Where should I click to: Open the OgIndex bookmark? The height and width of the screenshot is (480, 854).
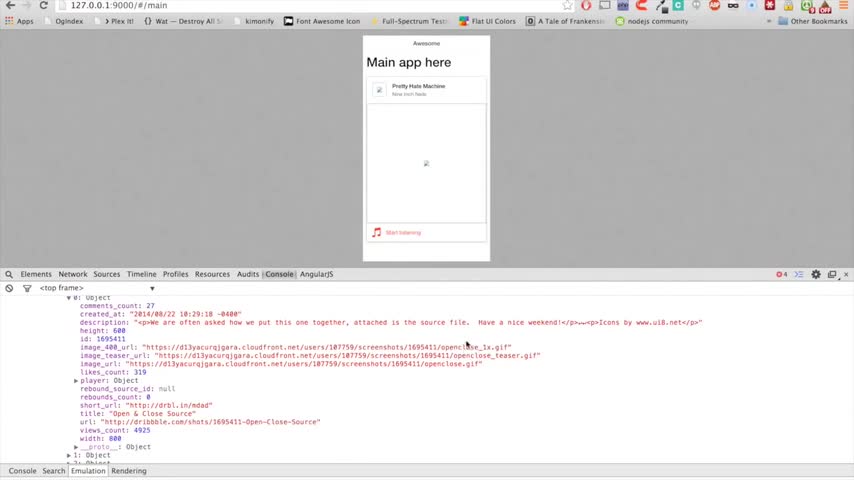pyautogui.click(x=64, y=21)
